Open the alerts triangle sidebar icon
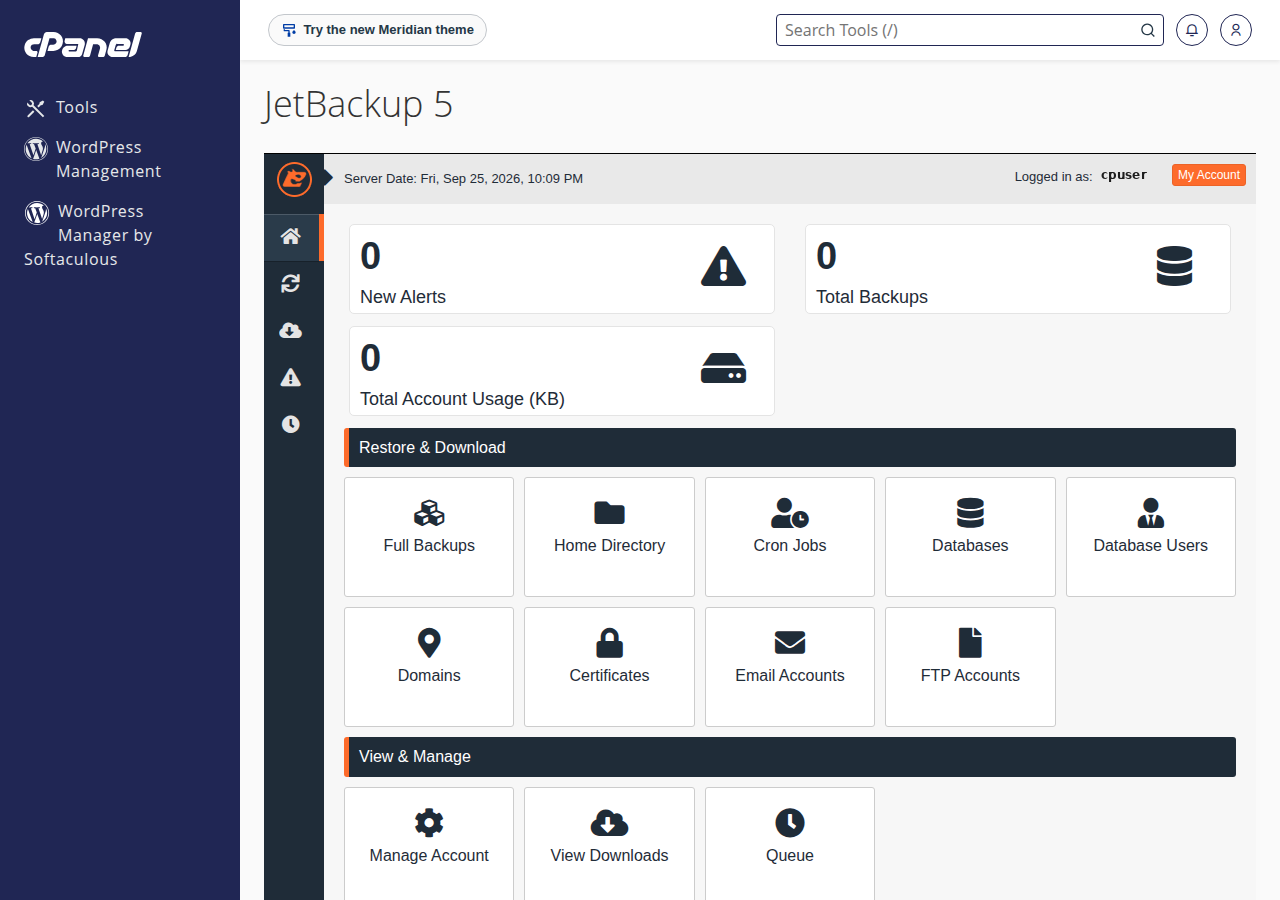 pyautogui.click(x=291, y=377)
